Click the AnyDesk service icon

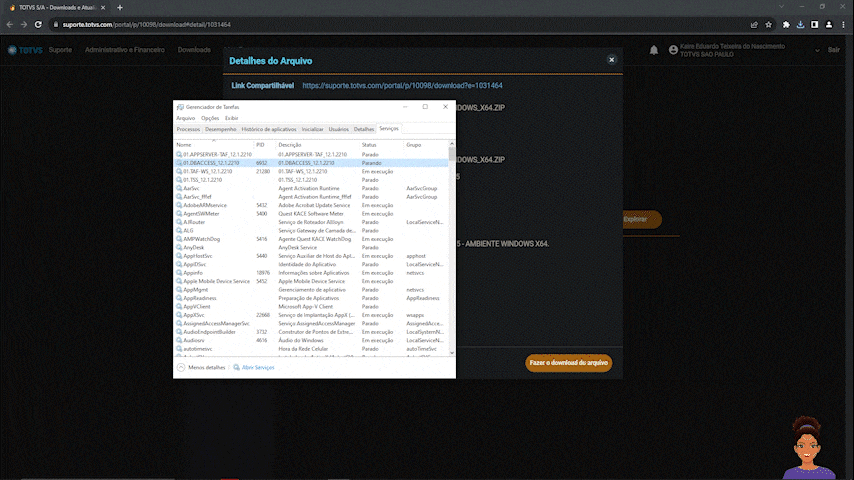pos(179,247)
